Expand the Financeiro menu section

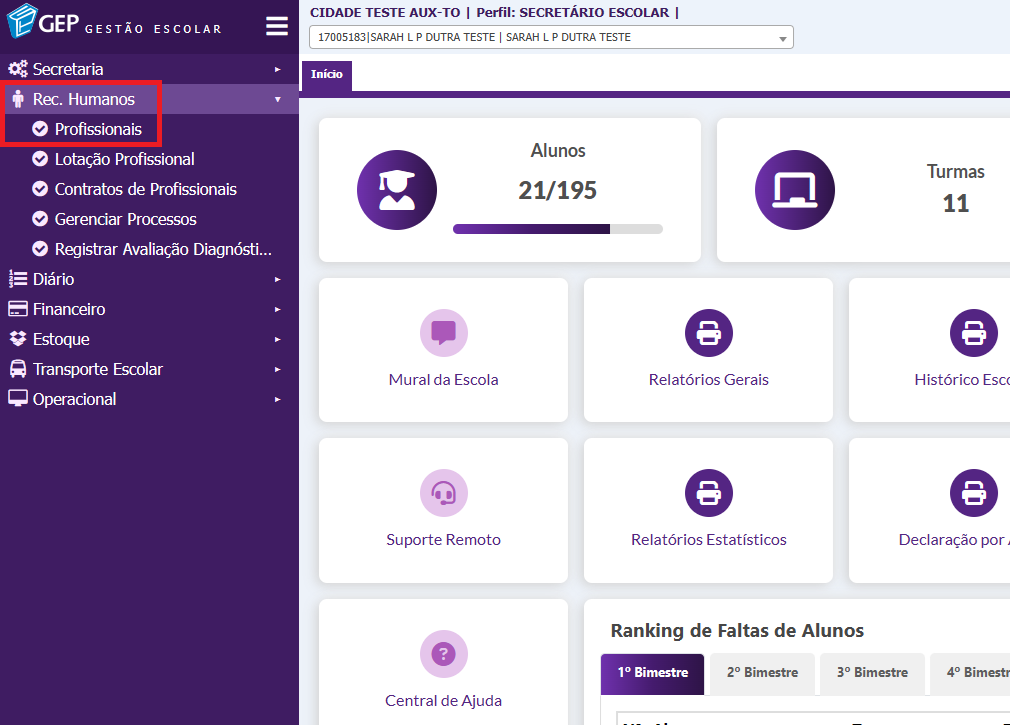pos(69,309)
